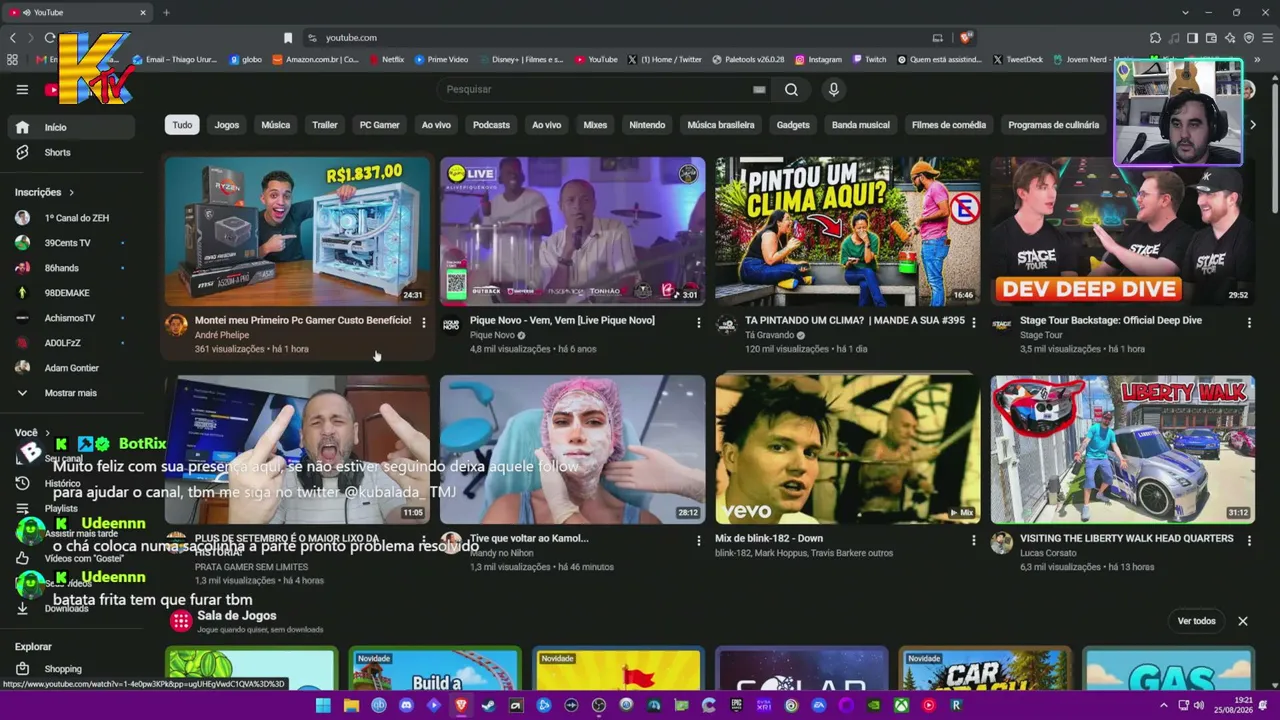Viewport: 1280px width, 720px height.
Task: Click the Ver todos button in Sala de Jogos
Action: [x=1196, y=621]
